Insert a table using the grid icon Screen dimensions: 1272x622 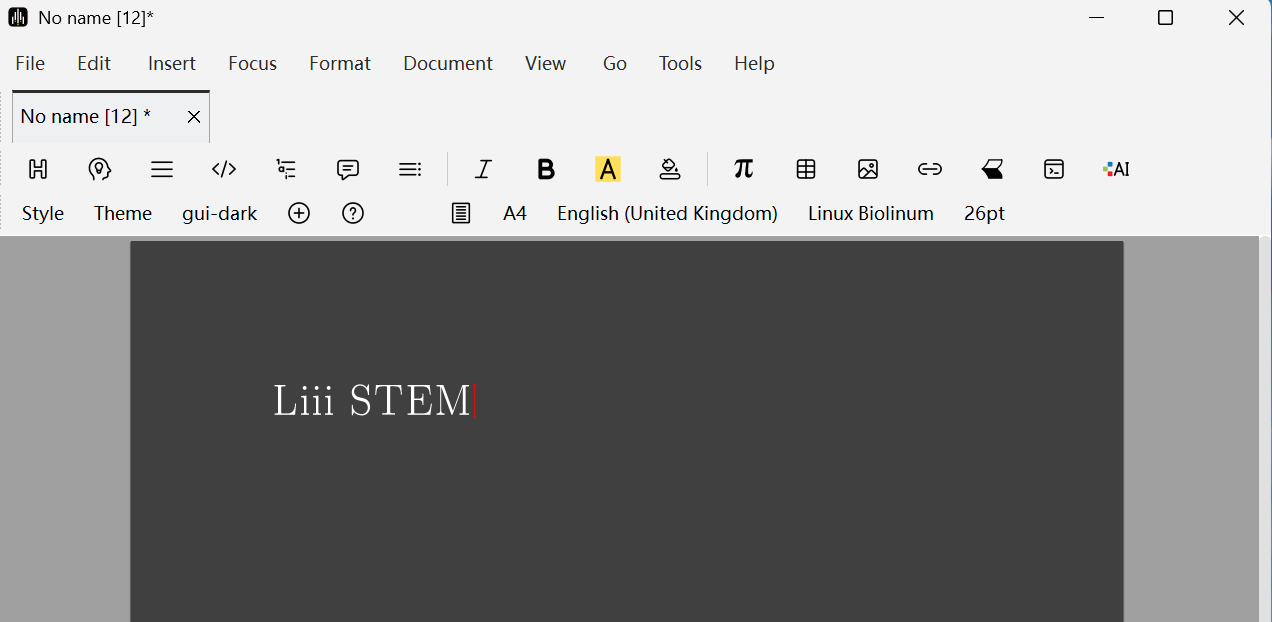806,169
